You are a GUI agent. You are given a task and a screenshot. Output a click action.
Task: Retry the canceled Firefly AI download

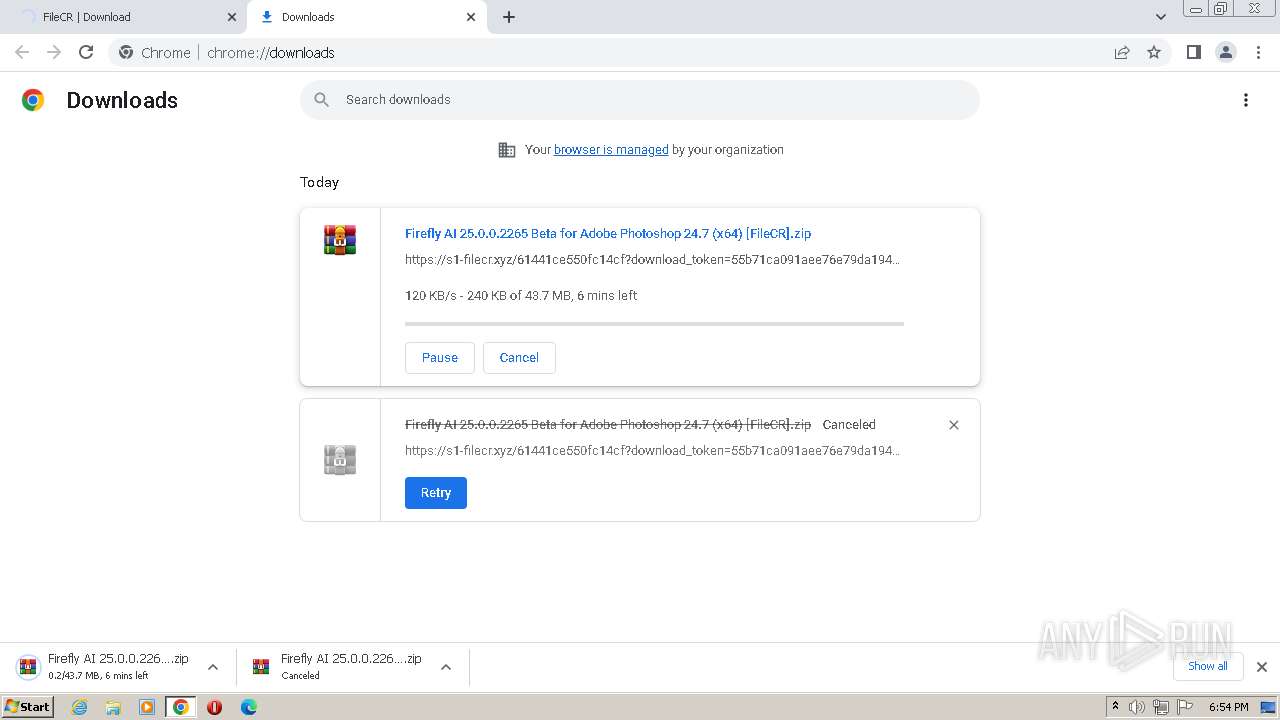(436, 493)
